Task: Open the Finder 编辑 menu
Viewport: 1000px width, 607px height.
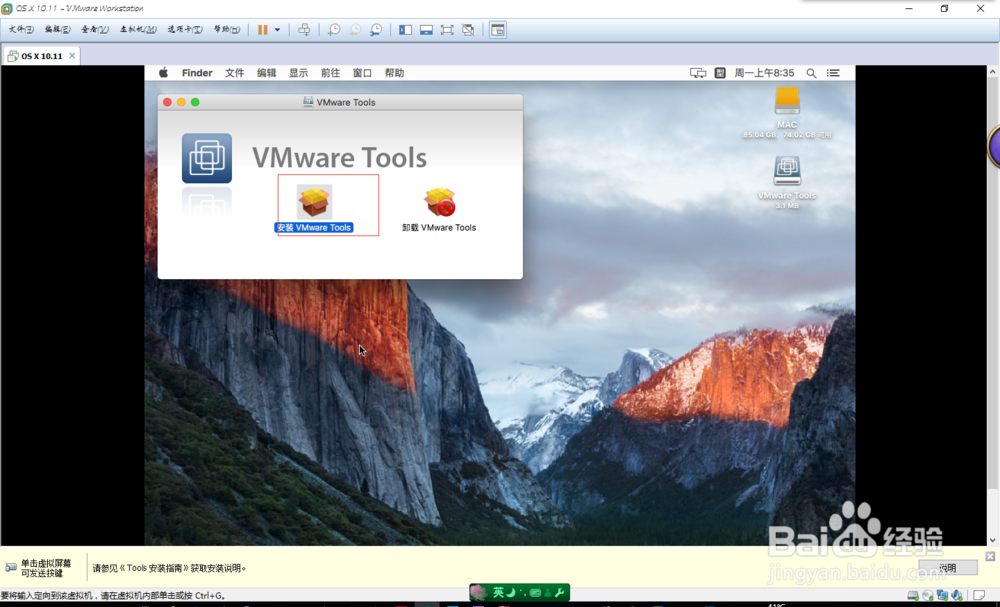Action: coord(267,73)
